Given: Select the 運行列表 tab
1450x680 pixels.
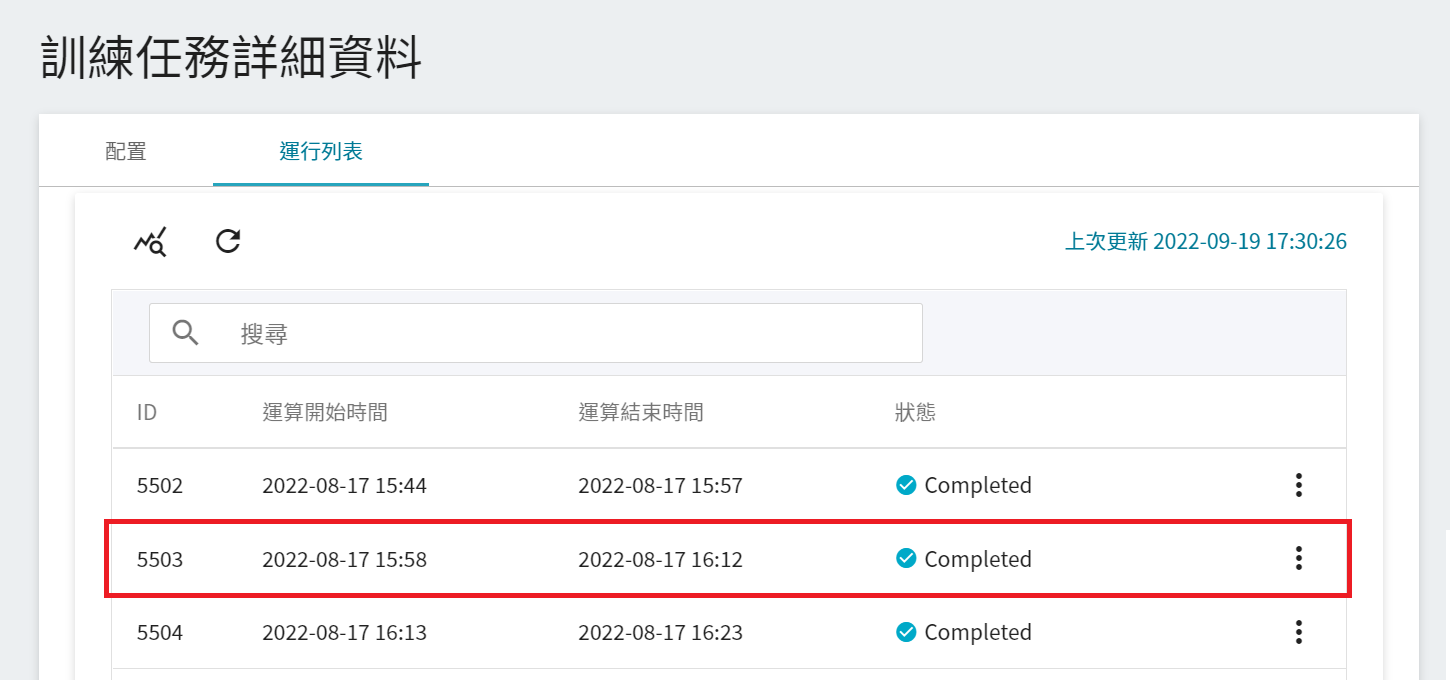Looking at the screenshot, I should point(321,152).
